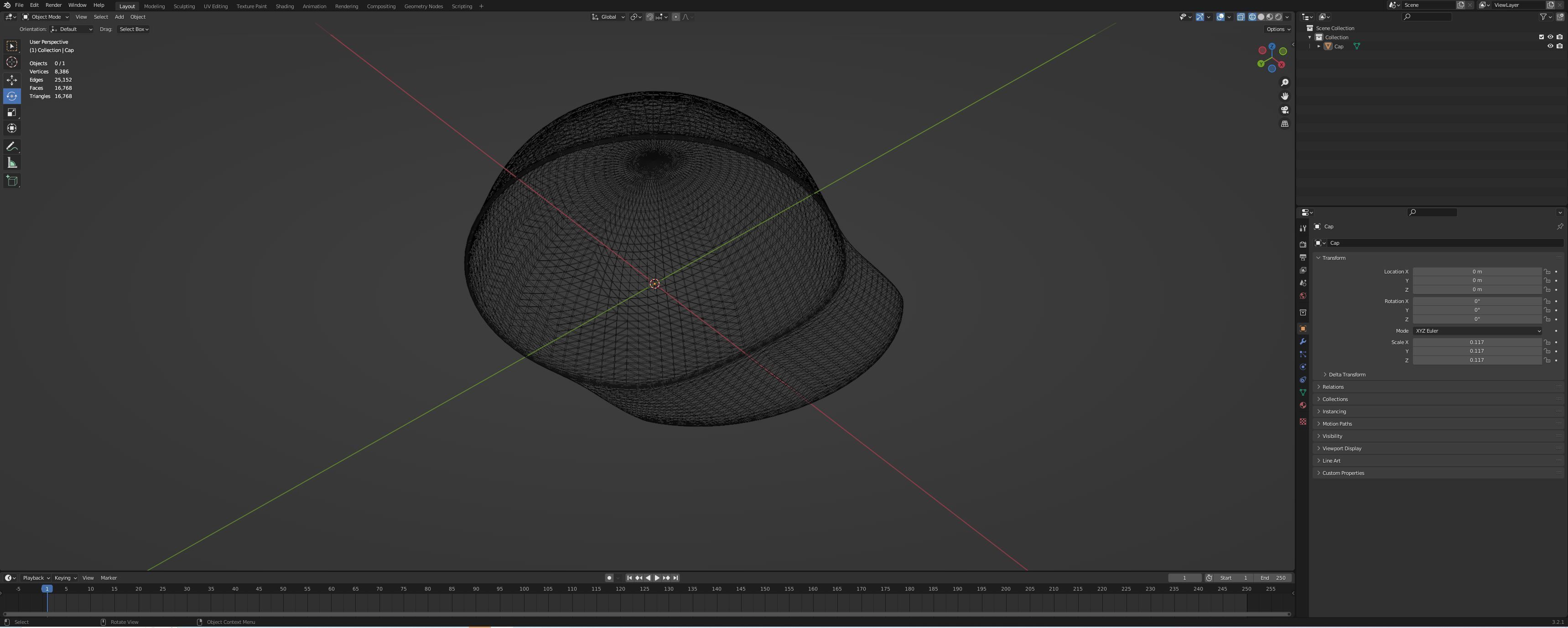Switch to the Sculpting workspace tab

tap(184, 6)
